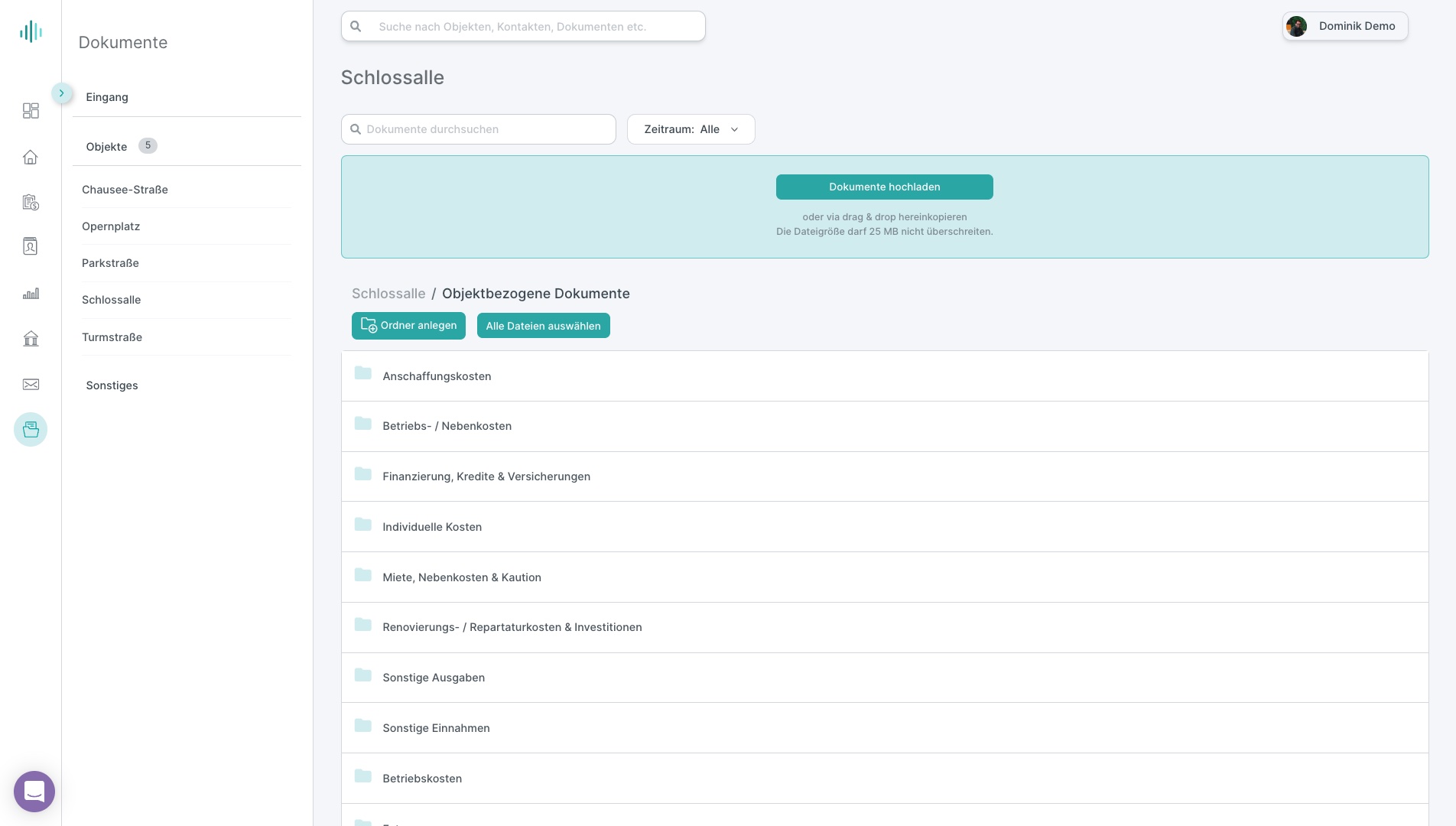Open the mail envelope icon in sidebar
The image size is (1456, 826).
pos(31,385)
